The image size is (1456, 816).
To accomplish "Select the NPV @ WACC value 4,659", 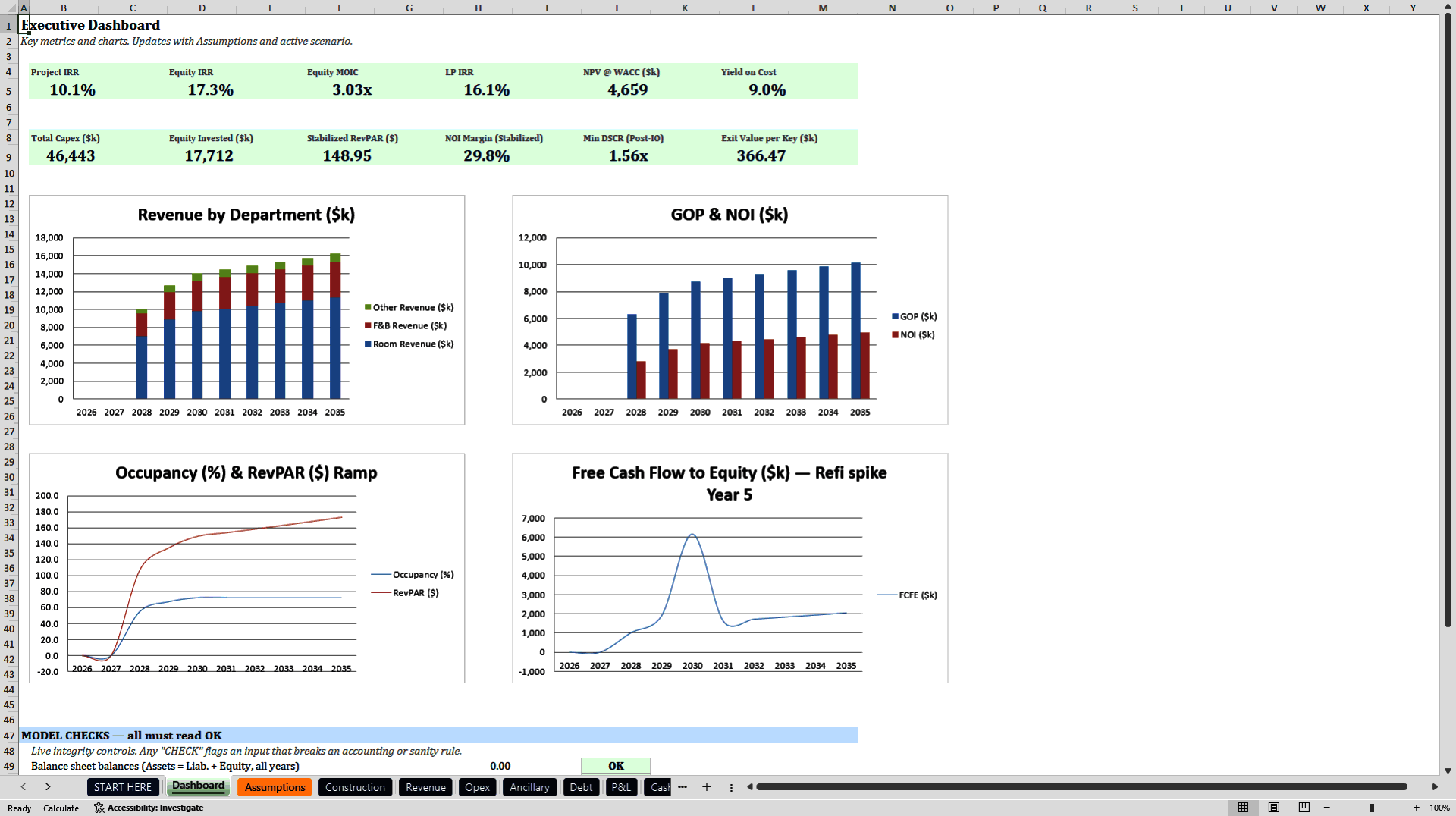I will point(628,90).
